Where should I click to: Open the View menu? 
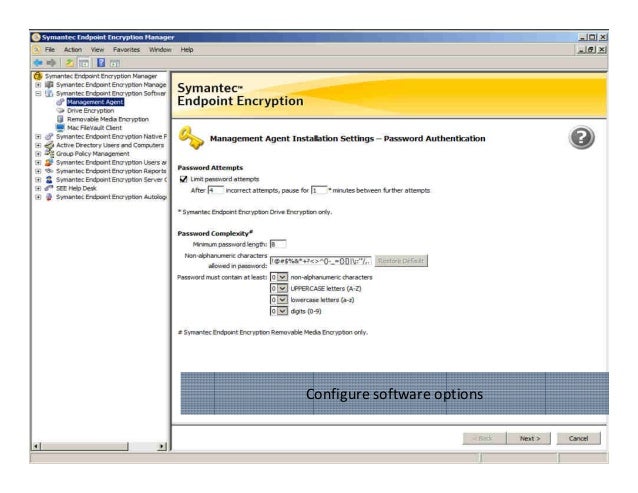point(97,50)
